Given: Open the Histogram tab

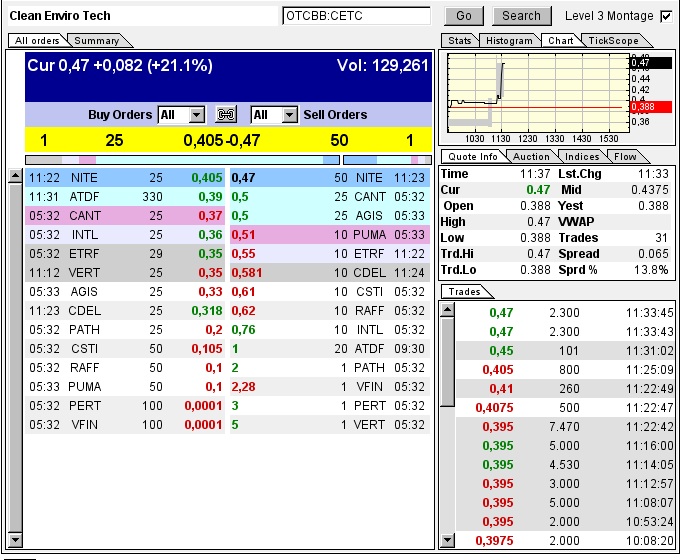Looking at the screenshot, I should 509,40.
